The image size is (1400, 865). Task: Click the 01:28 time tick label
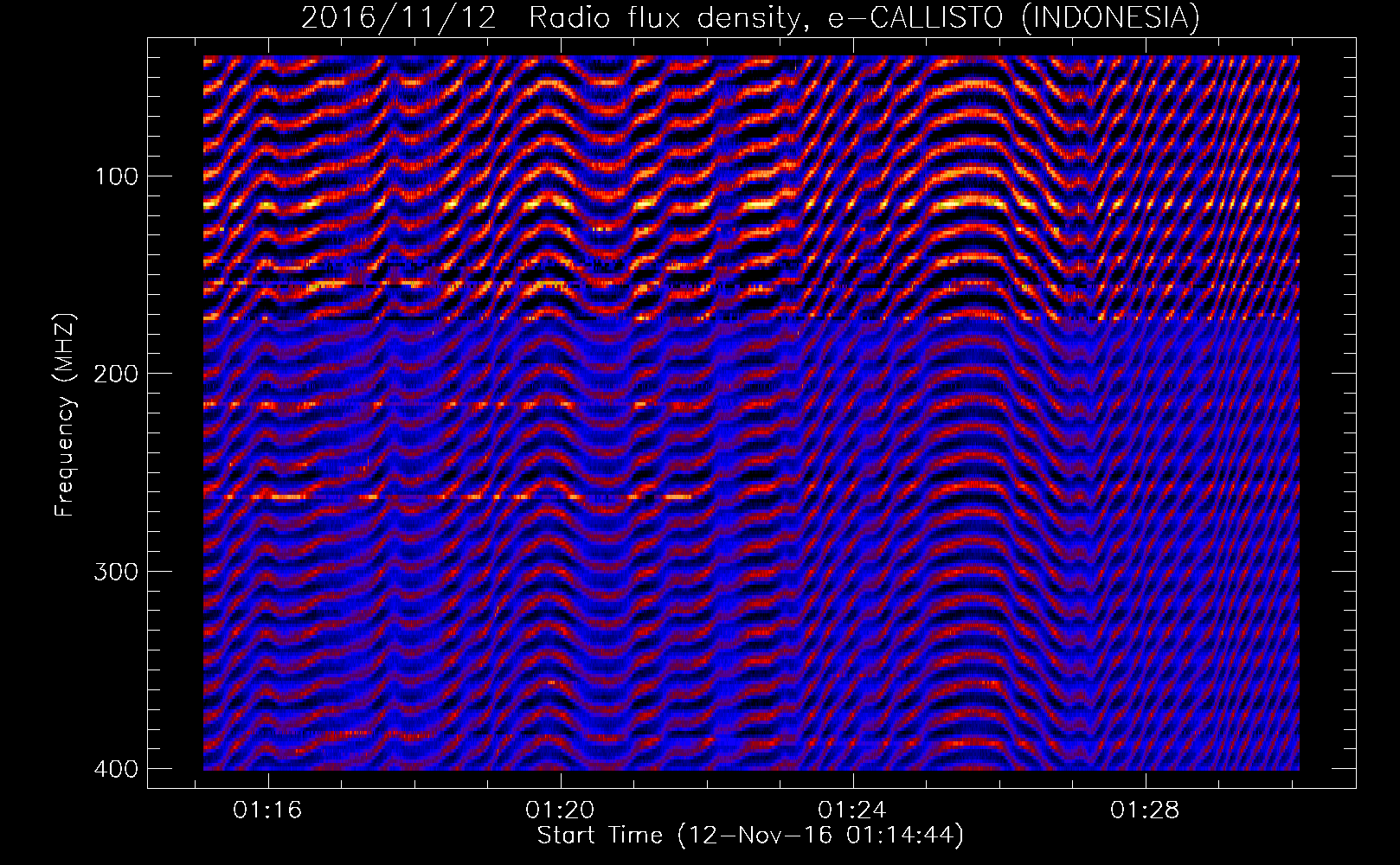tap(1145, 811)
